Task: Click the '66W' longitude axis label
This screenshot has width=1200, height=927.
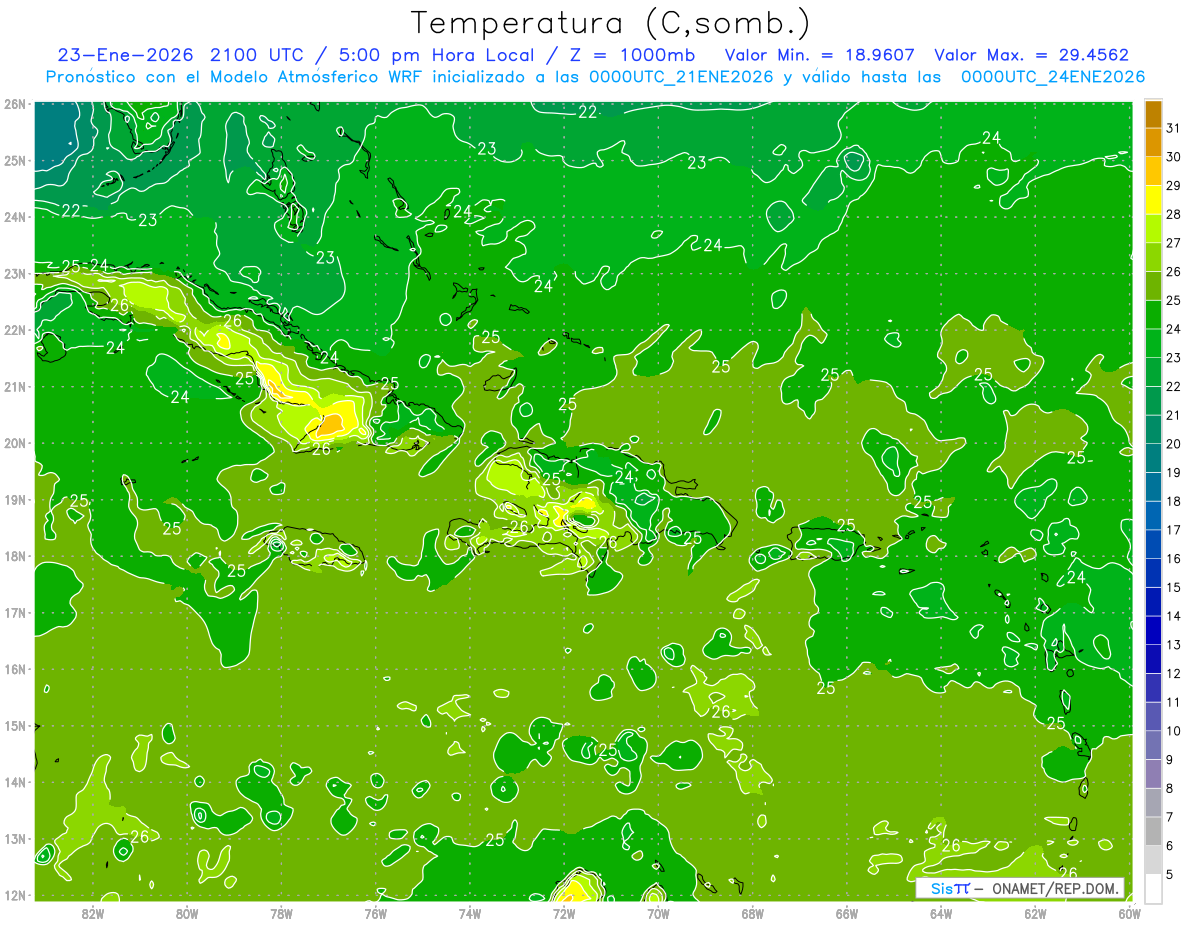Action: click(847, 913)
